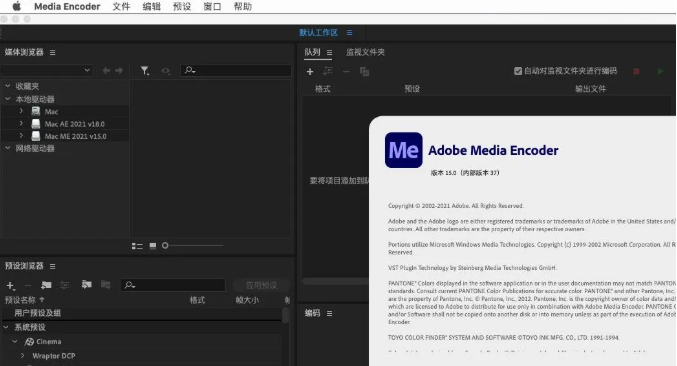Click the Me logo in About dialog
The image size is (677, 366).
pyautogui.click(x=404, y=150)
